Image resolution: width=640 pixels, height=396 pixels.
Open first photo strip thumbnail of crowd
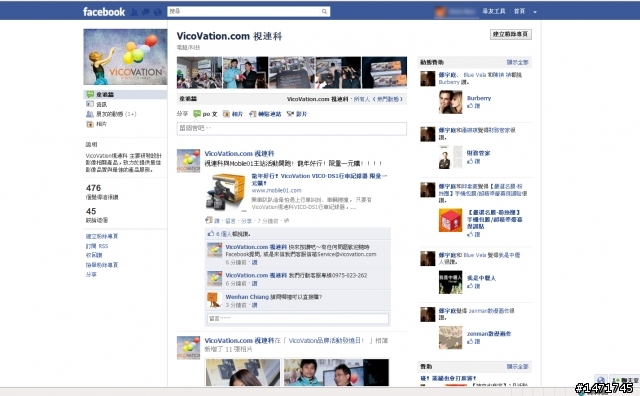199,73
